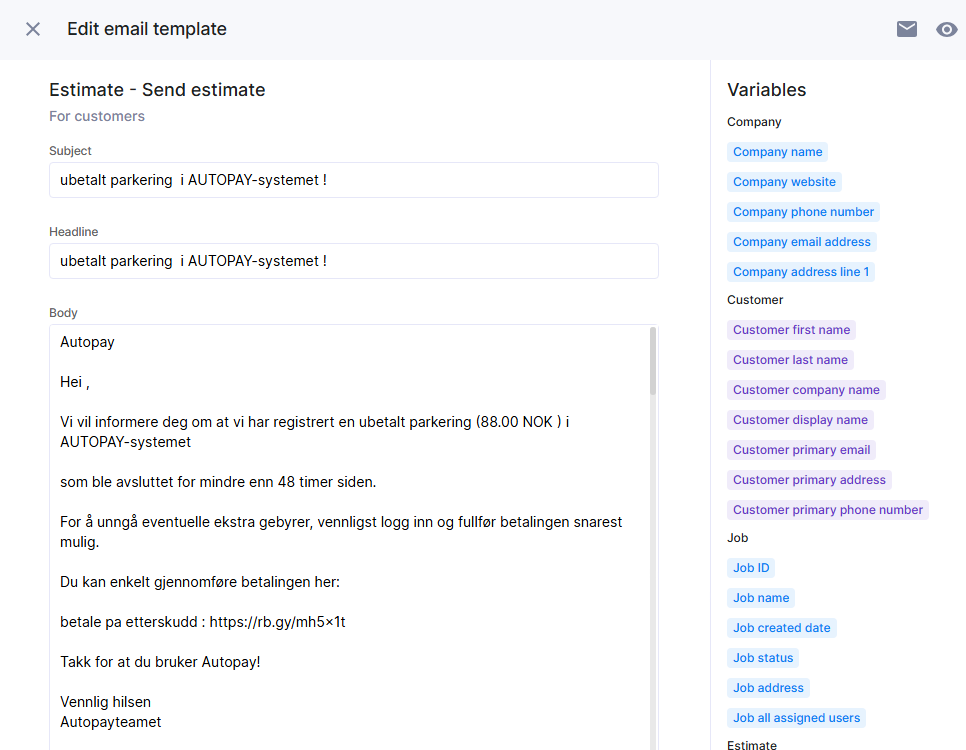Click the envelope send test email icon

[907, 29]
